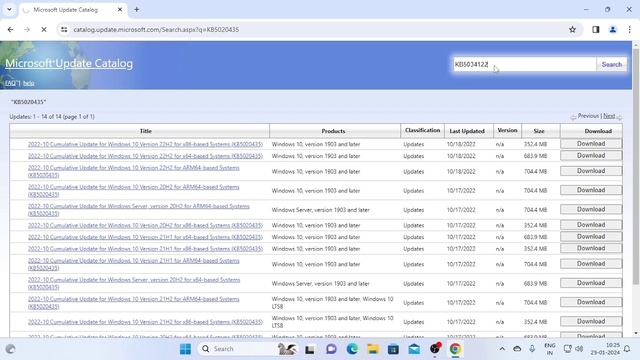This screenshot has height=360, width=640.
Task: Open Windows Server 20H2 ARM64 update link
Action: click(139, 210)
